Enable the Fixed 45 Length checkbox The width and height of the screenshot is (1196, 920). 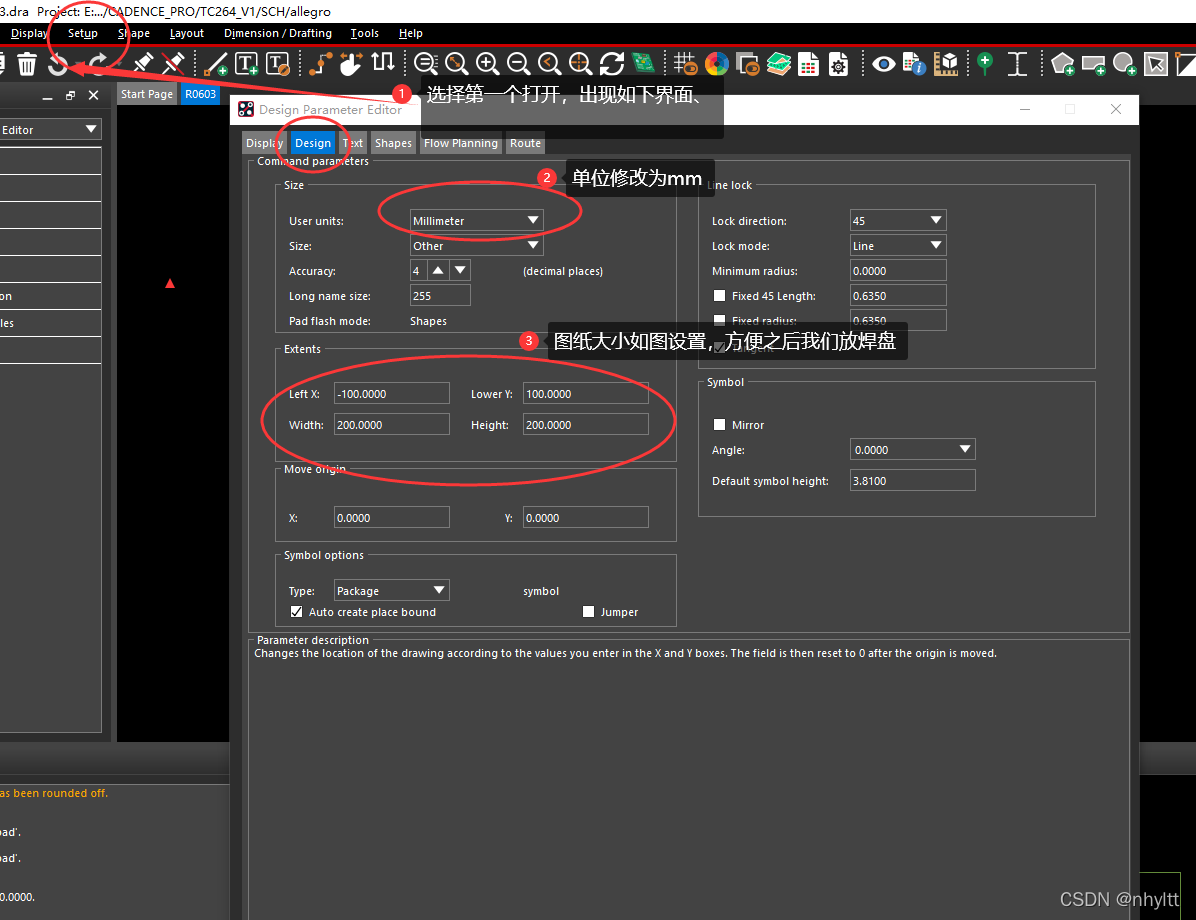pyautogui.click(x=719, y=296)
